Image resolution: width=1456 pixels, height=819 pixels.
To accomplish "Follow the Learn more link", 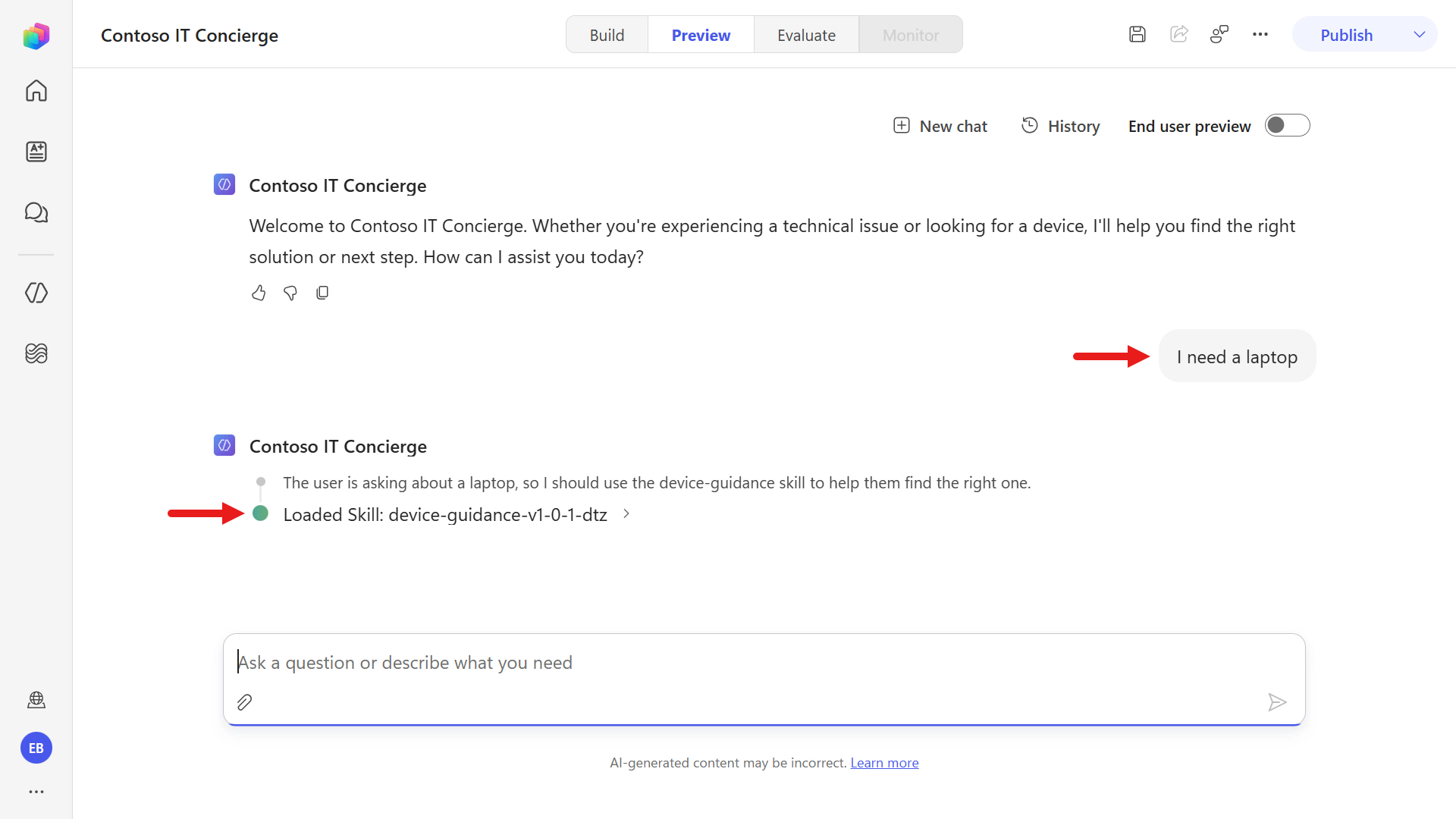I will click(884, 763).
